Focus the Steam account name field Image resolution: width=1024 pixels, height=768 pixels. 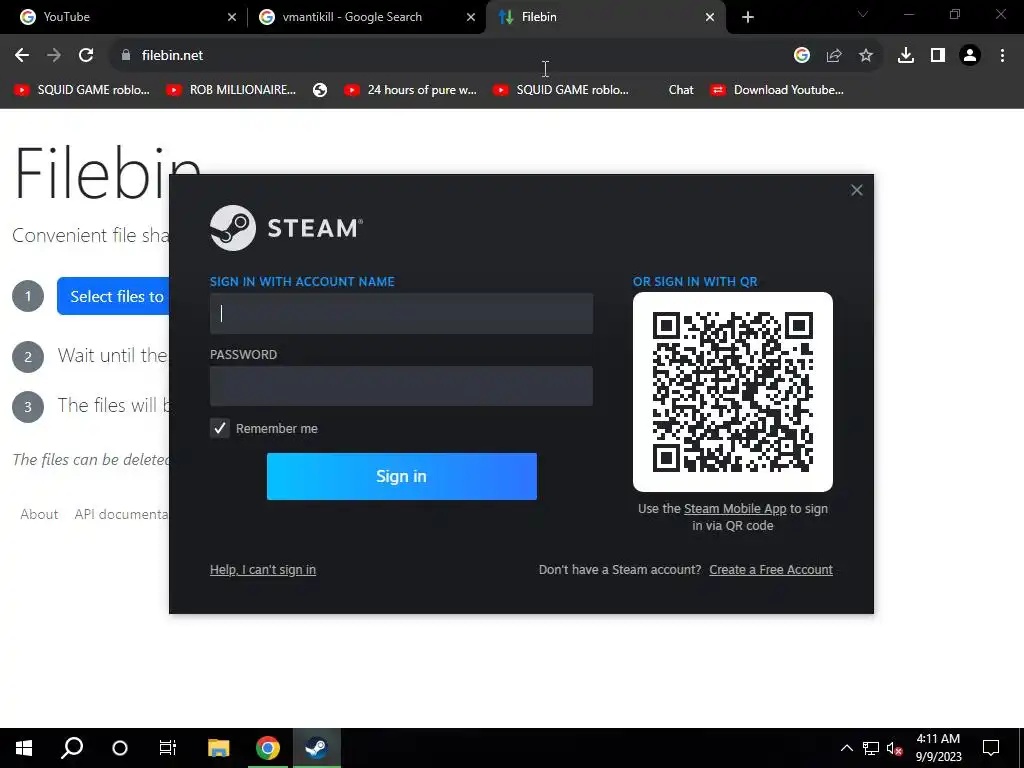point(401,313)
